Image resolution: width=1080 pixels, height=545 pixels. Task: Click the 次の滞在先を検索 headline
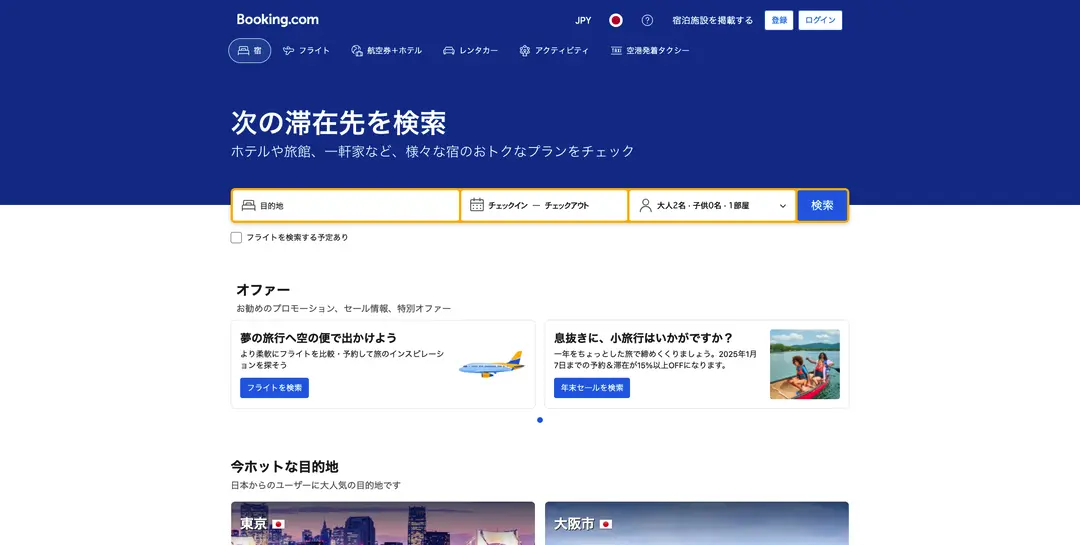[x=338, y=123]
